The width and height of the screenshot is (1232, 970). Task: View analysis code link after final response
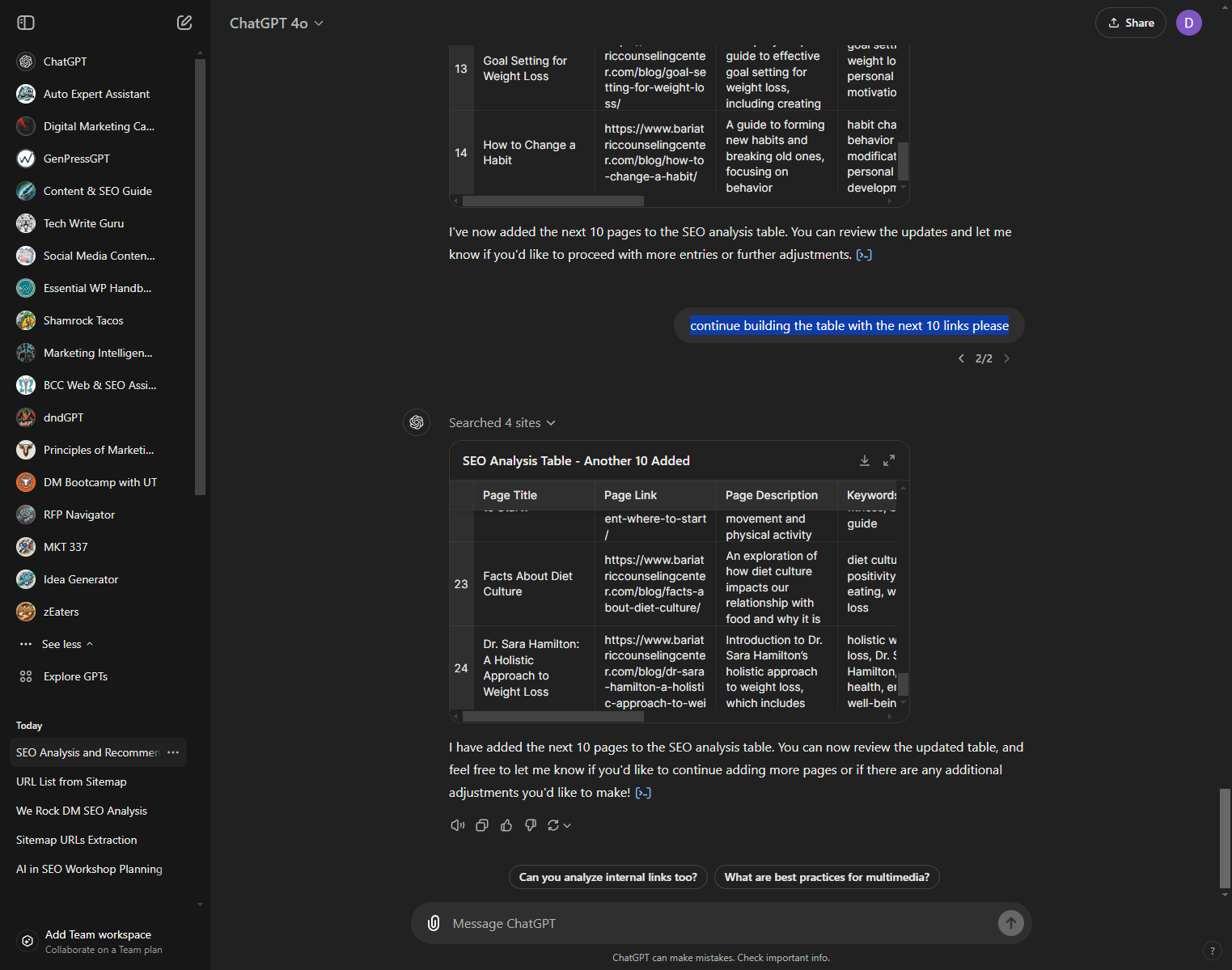tap(643, 793)
